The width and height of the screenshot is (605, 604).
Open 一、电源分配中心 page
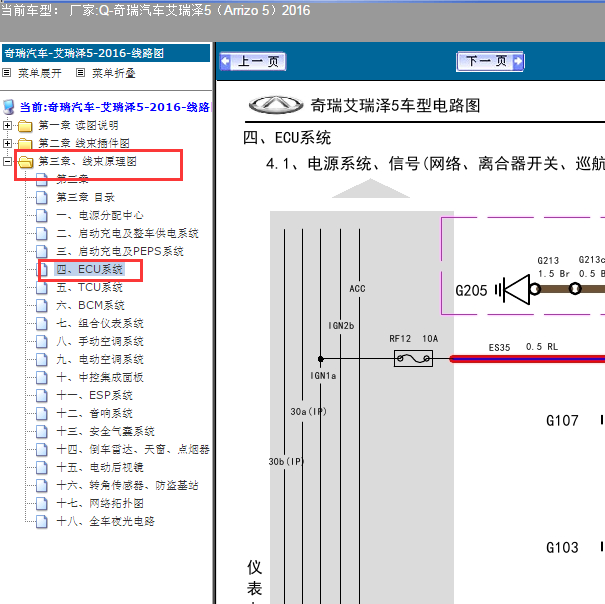(100, 215)
